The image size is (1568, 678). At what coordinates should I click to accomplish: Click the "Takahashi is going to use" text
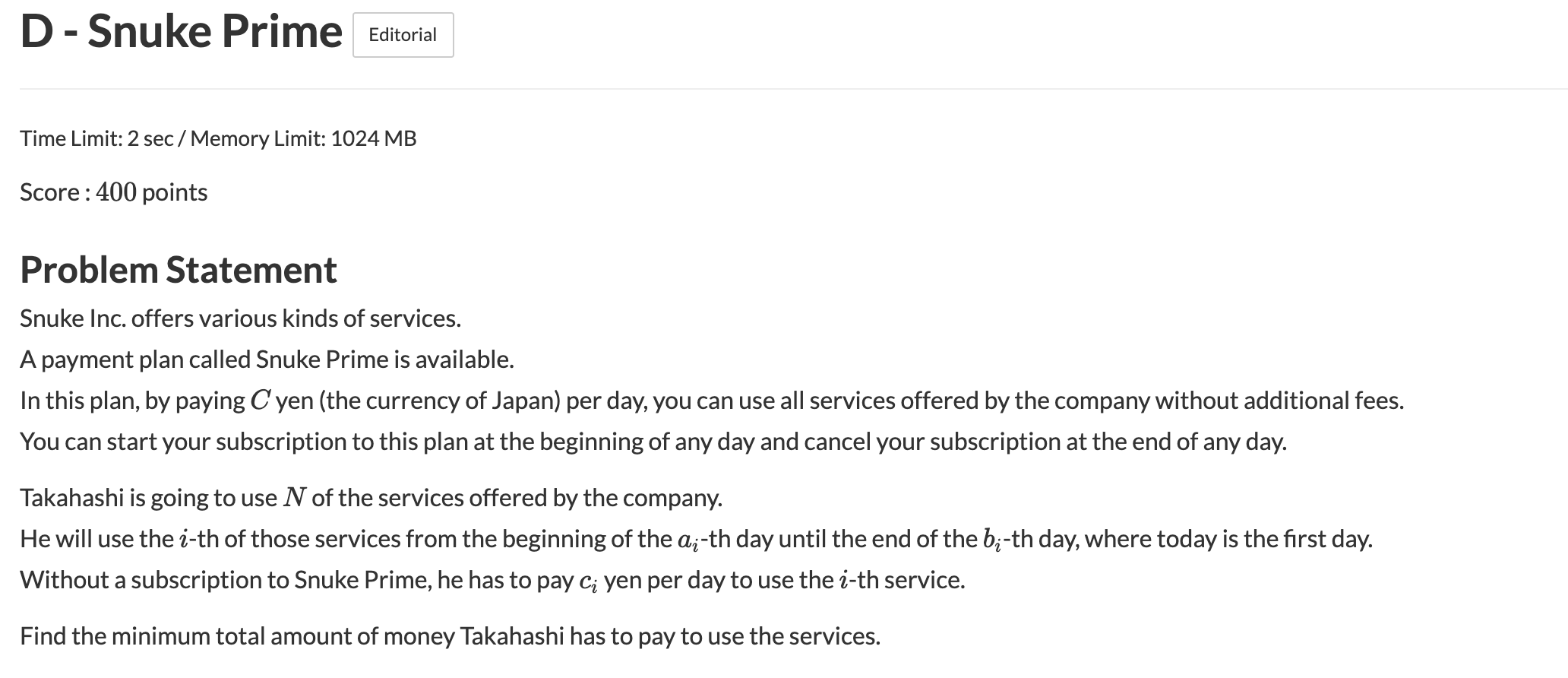tap(148, 498)
